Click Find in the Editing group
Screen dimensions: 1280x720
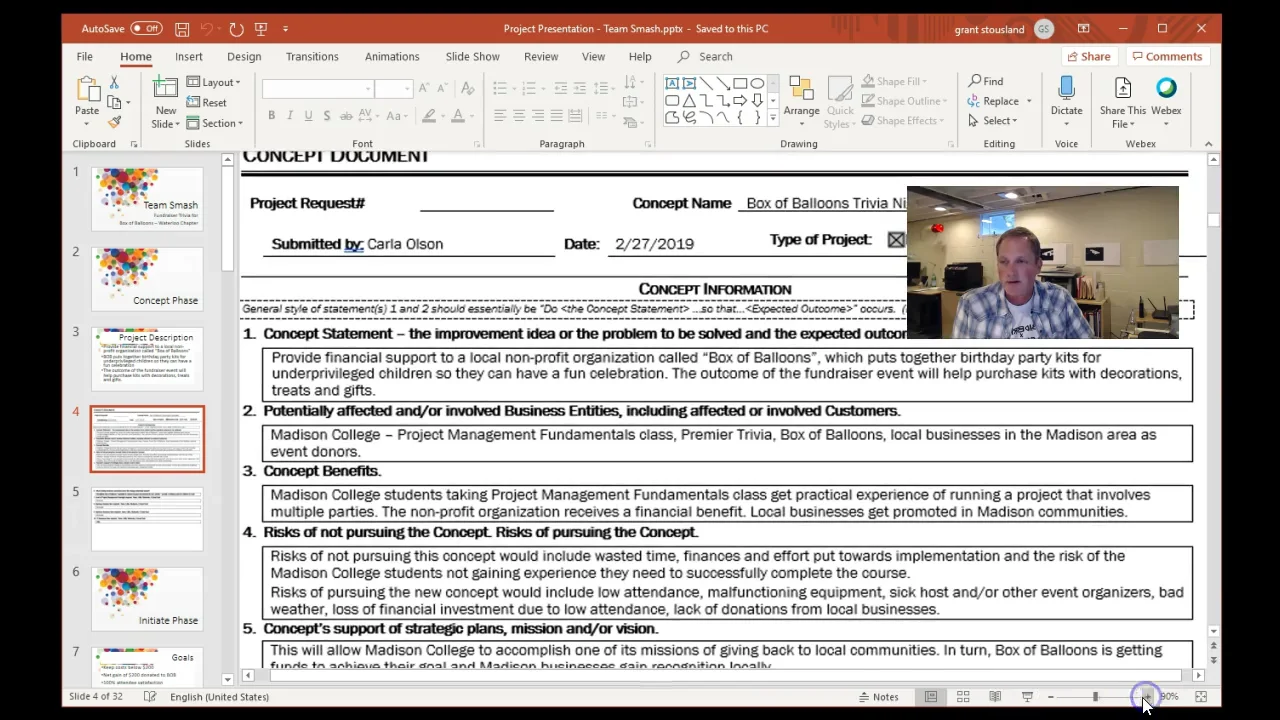986,81
